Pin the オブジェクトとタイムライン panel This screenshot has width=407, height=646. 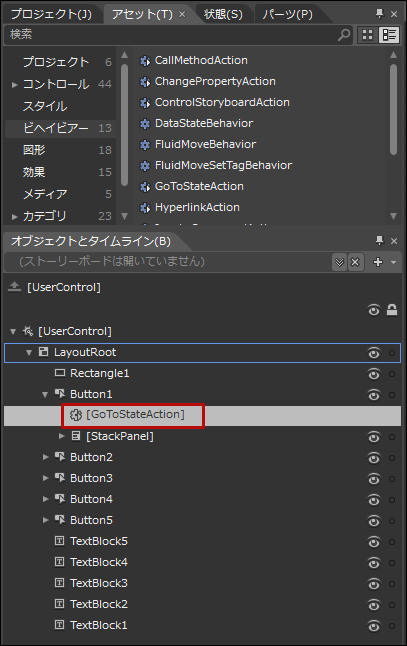tap(379, 241)
